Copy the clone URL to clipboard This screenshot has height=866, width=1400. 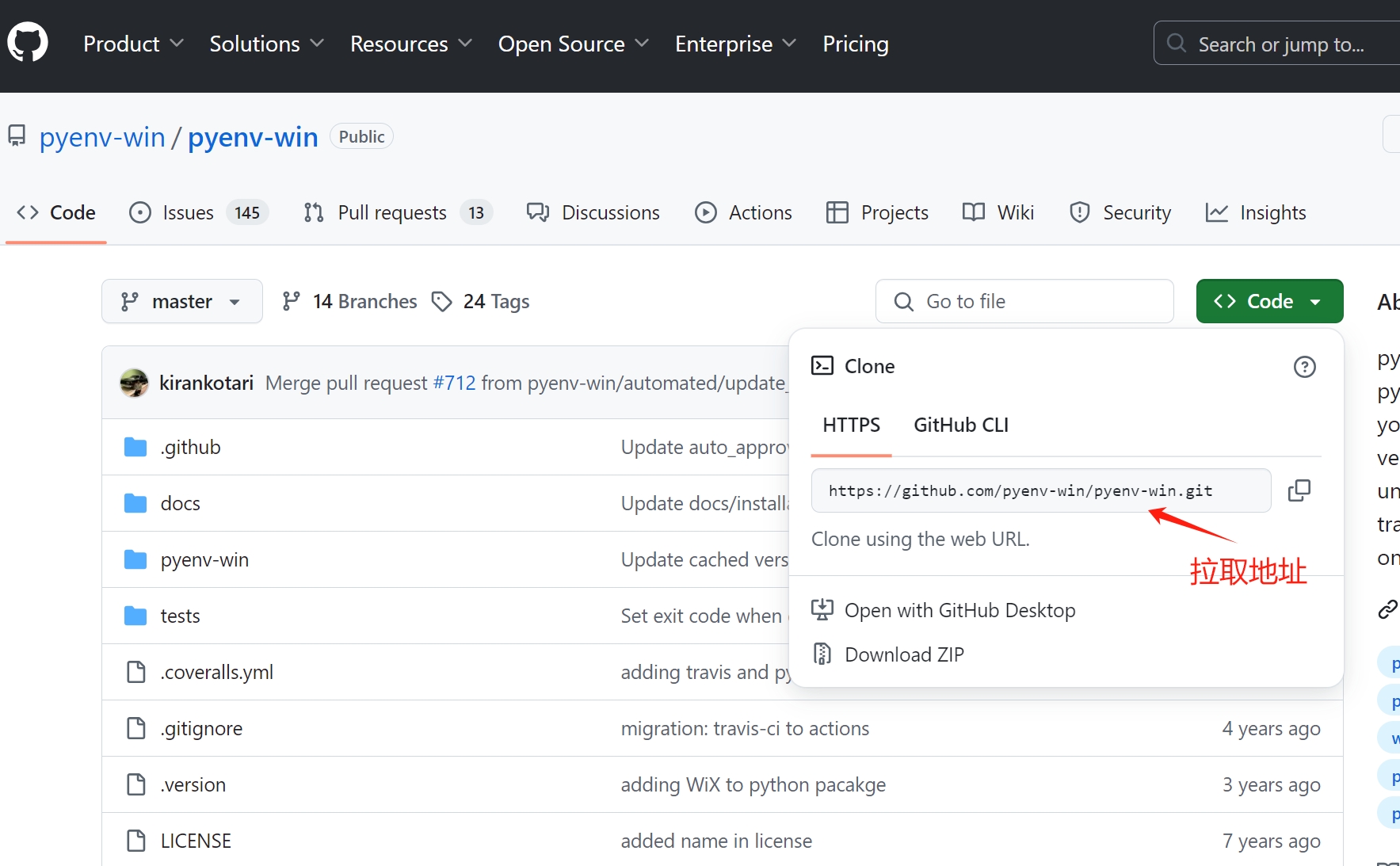(x=1299, y=490)
